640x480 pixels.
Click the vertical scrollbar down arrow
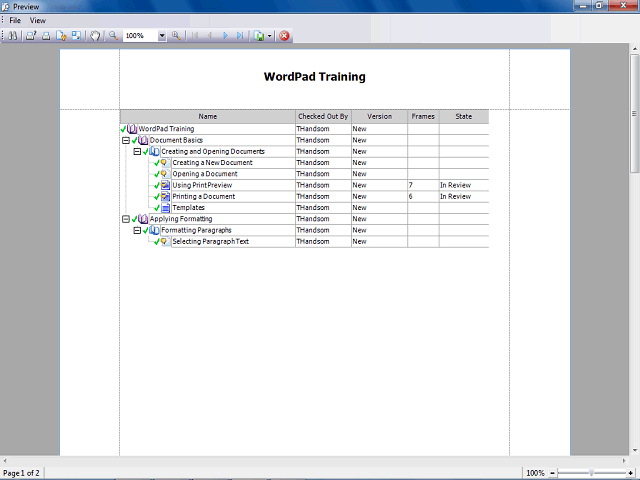click(x=634, y=451)
